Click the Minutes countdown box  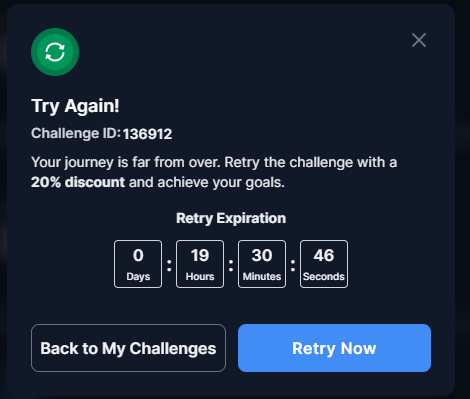[x=262, y=264]
